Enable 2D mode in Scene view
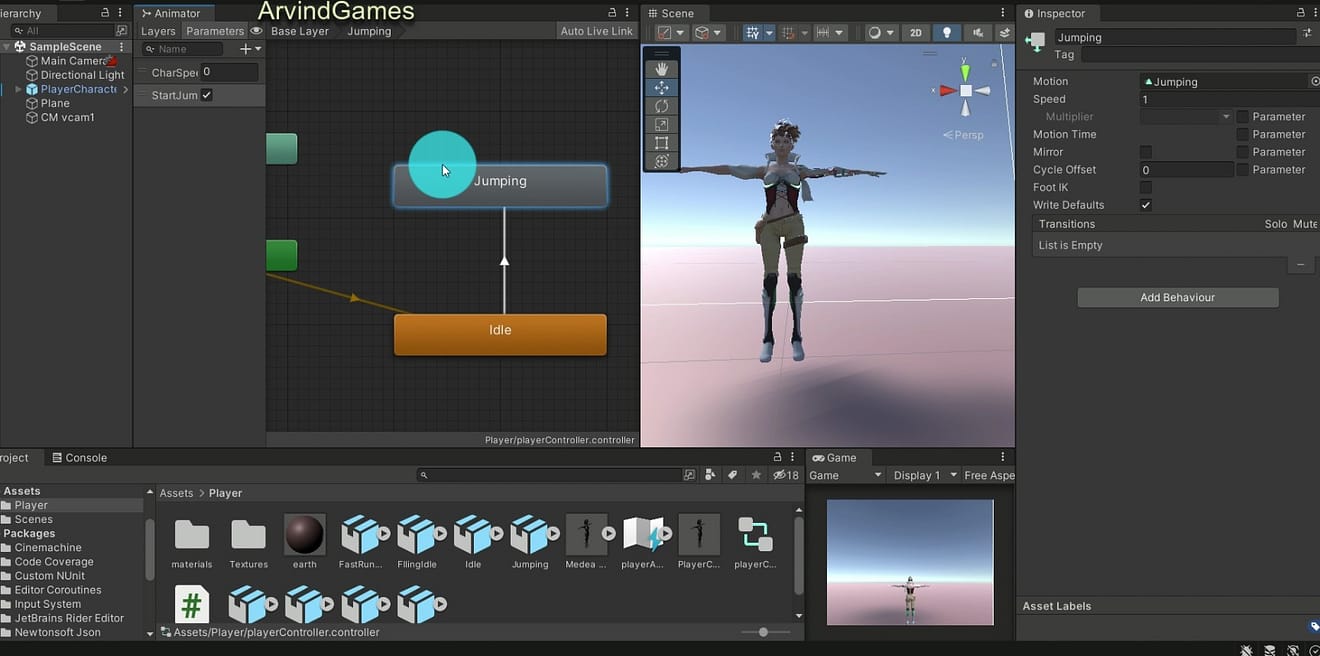1320x656 pixels. (x=915, y=32)
